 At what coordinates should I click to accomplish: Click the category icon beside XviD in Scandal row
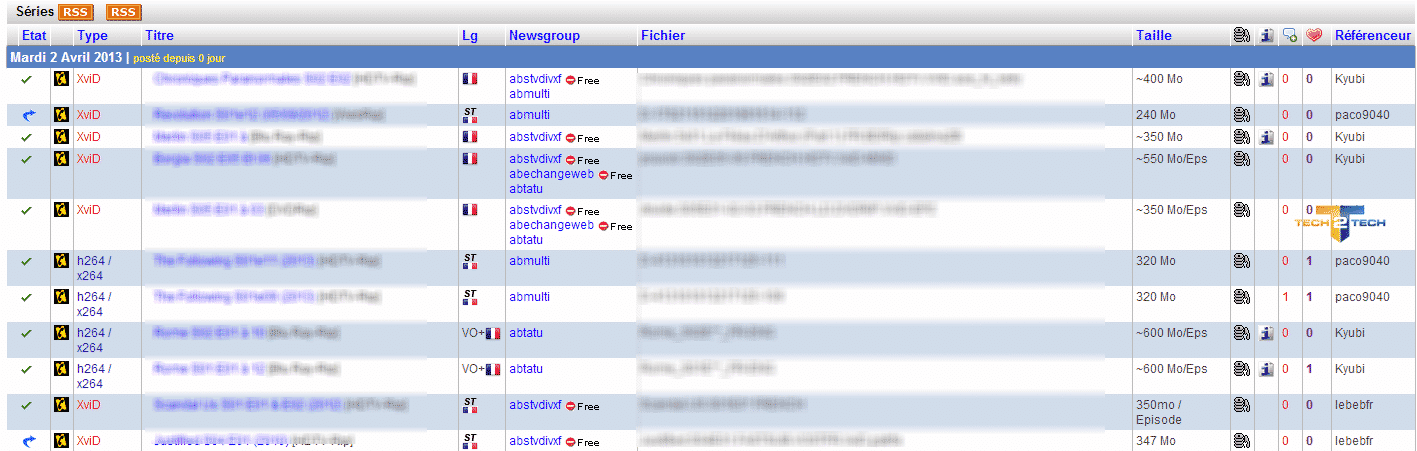coord(61,405)
